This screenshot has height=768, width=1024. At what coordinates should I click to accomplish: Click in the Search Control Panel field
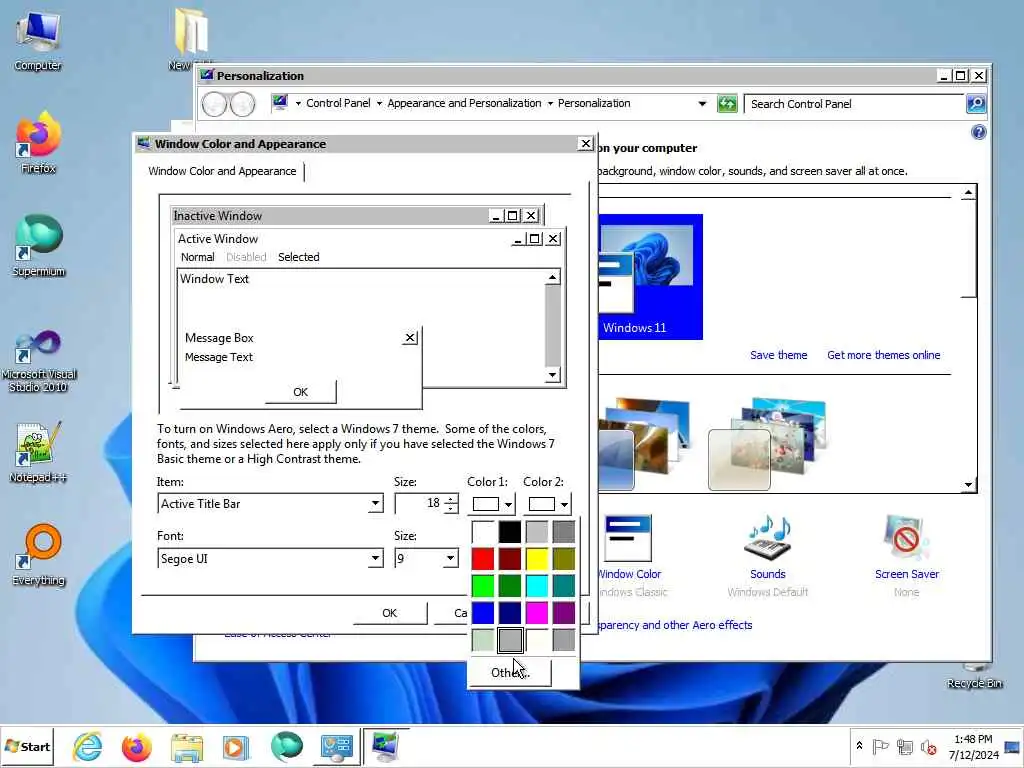point(854,104)
